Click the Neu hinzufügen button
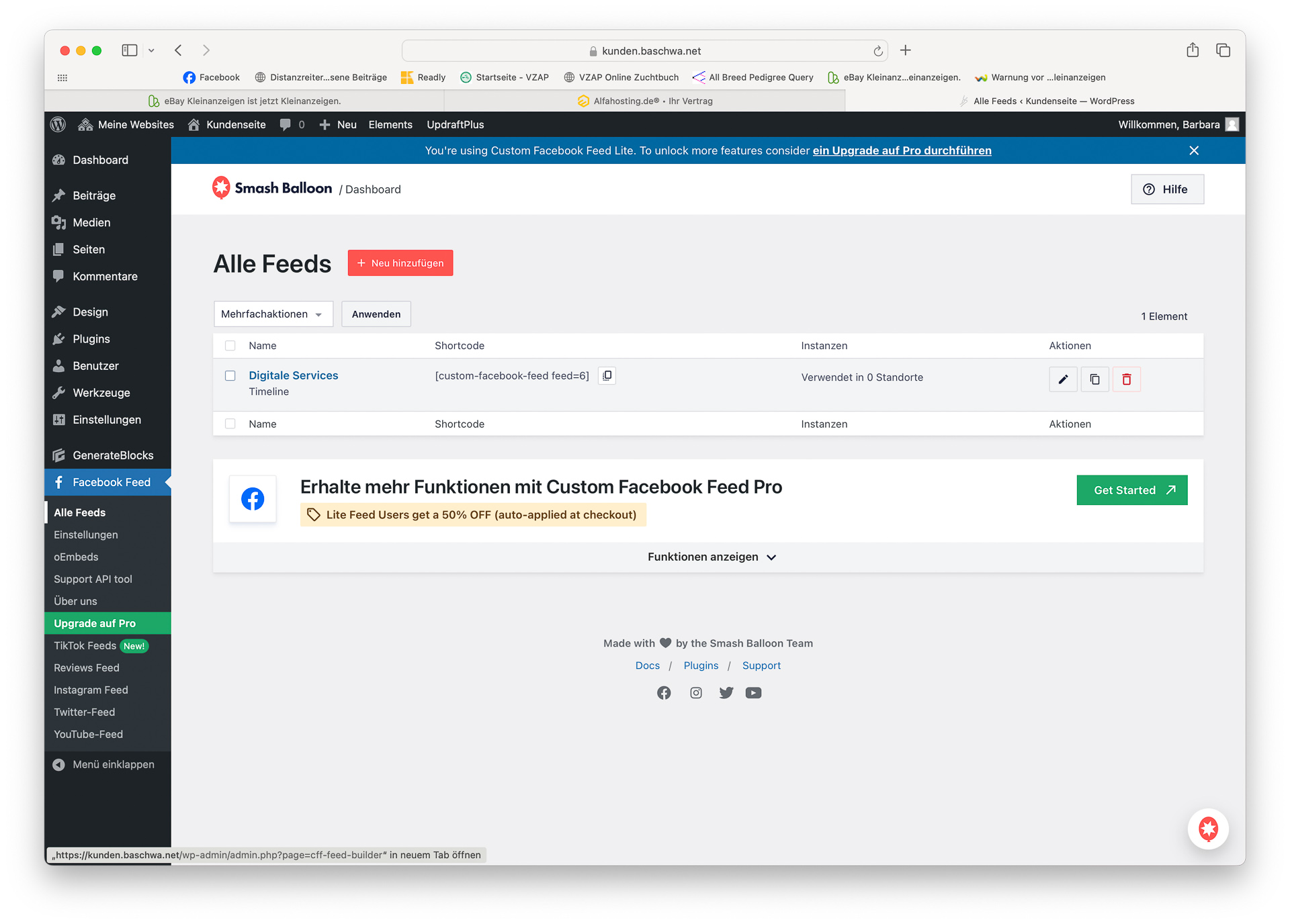The width and height of the screenshot is (1290, 924). pos(400,263)
